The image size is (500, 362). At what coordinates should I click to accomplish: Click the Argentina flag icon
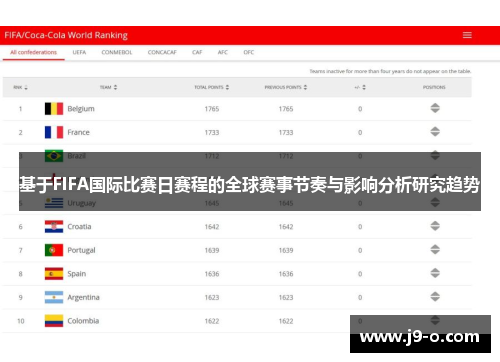[x=54, y=297]
